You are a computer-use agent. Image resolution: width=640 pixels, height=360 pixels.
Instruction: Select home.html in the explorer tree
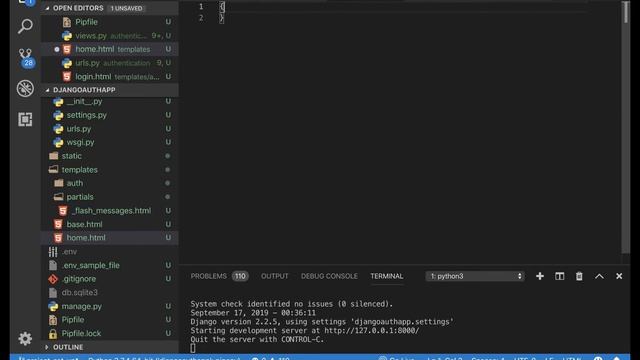coord(109,238)
